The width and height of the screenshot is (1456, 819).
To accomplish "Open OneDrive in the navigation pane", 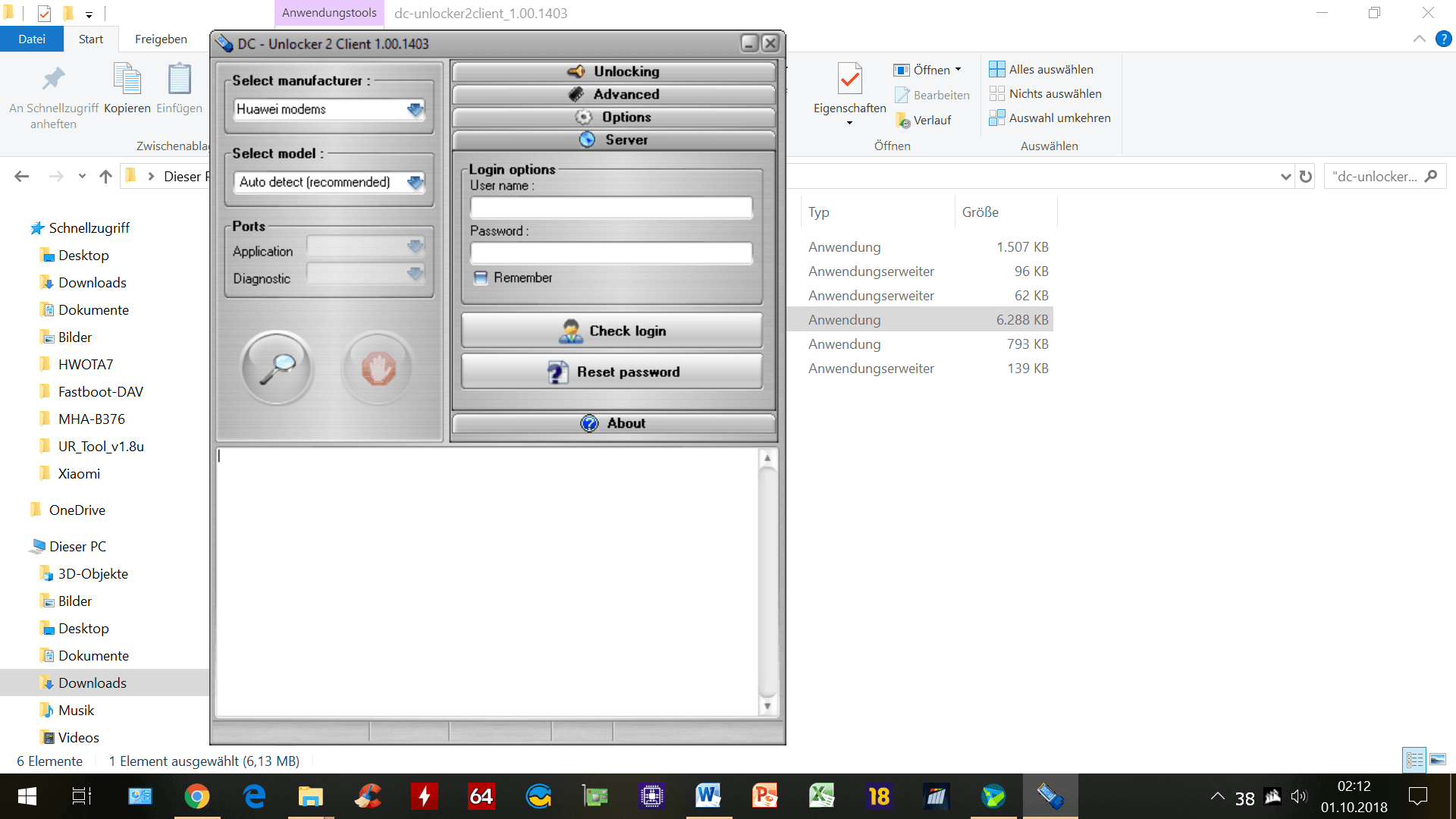I will 77,510.
